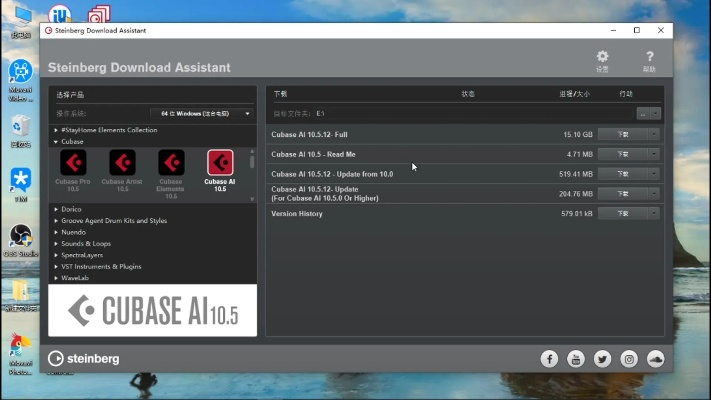Open dropdown arrow beside 10.5.0 Or Higher update

654,194
